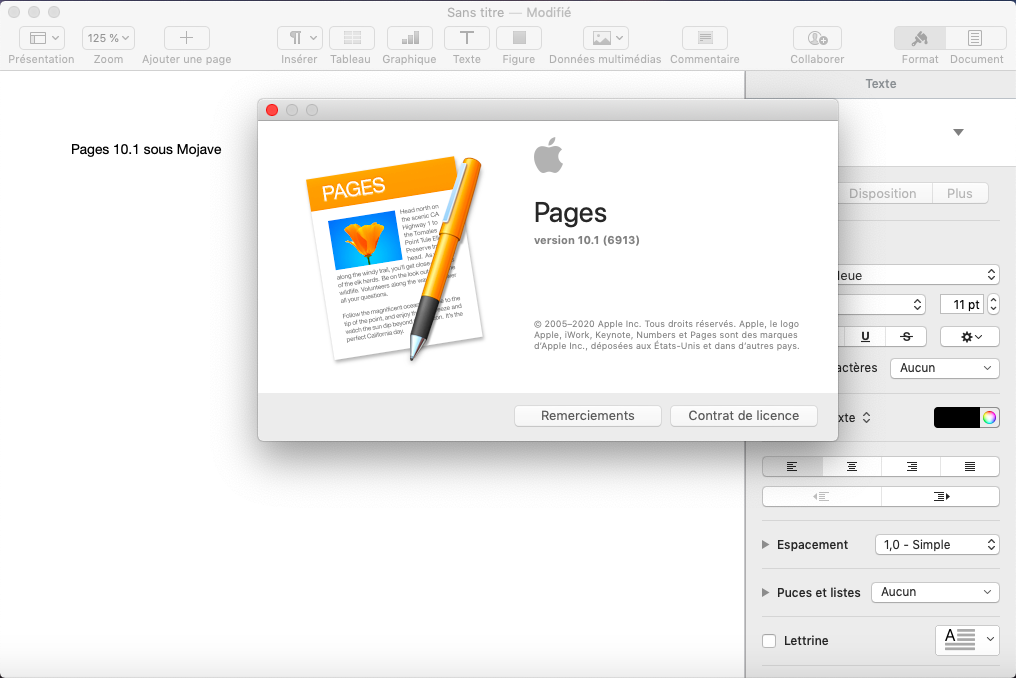
Task: Click Remerciements button in About dialog
Action: pos(588,415)
